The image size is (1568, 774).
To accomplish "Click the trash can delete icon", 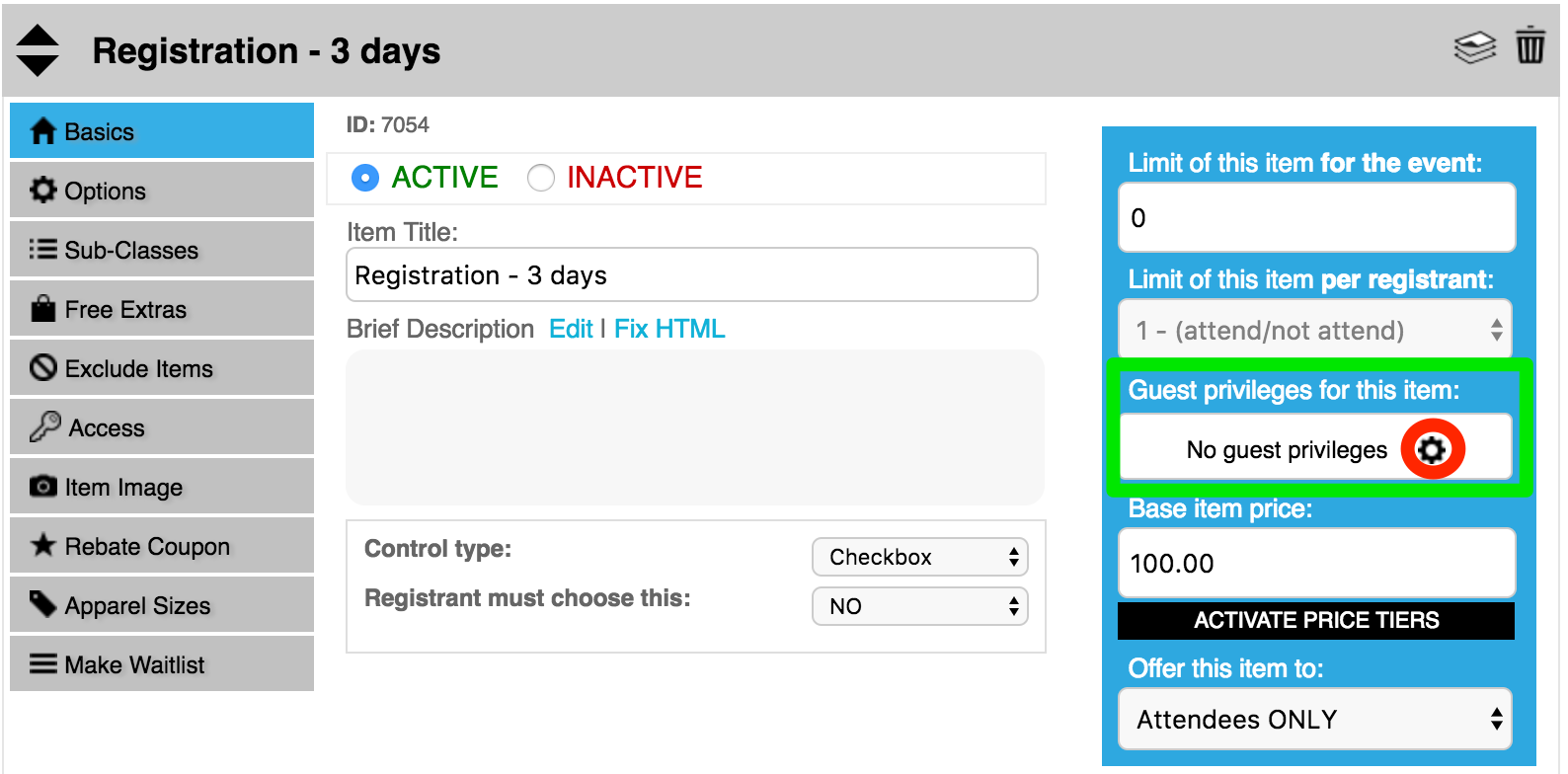I will pyautogui.click(x=1530, y=45).
